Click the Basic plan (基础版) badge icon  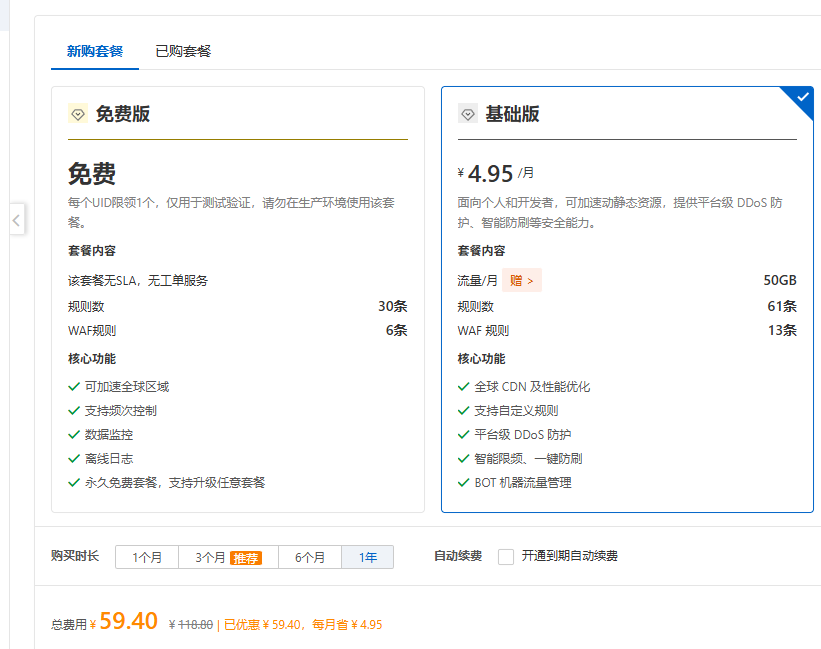[x=467, y=114]
